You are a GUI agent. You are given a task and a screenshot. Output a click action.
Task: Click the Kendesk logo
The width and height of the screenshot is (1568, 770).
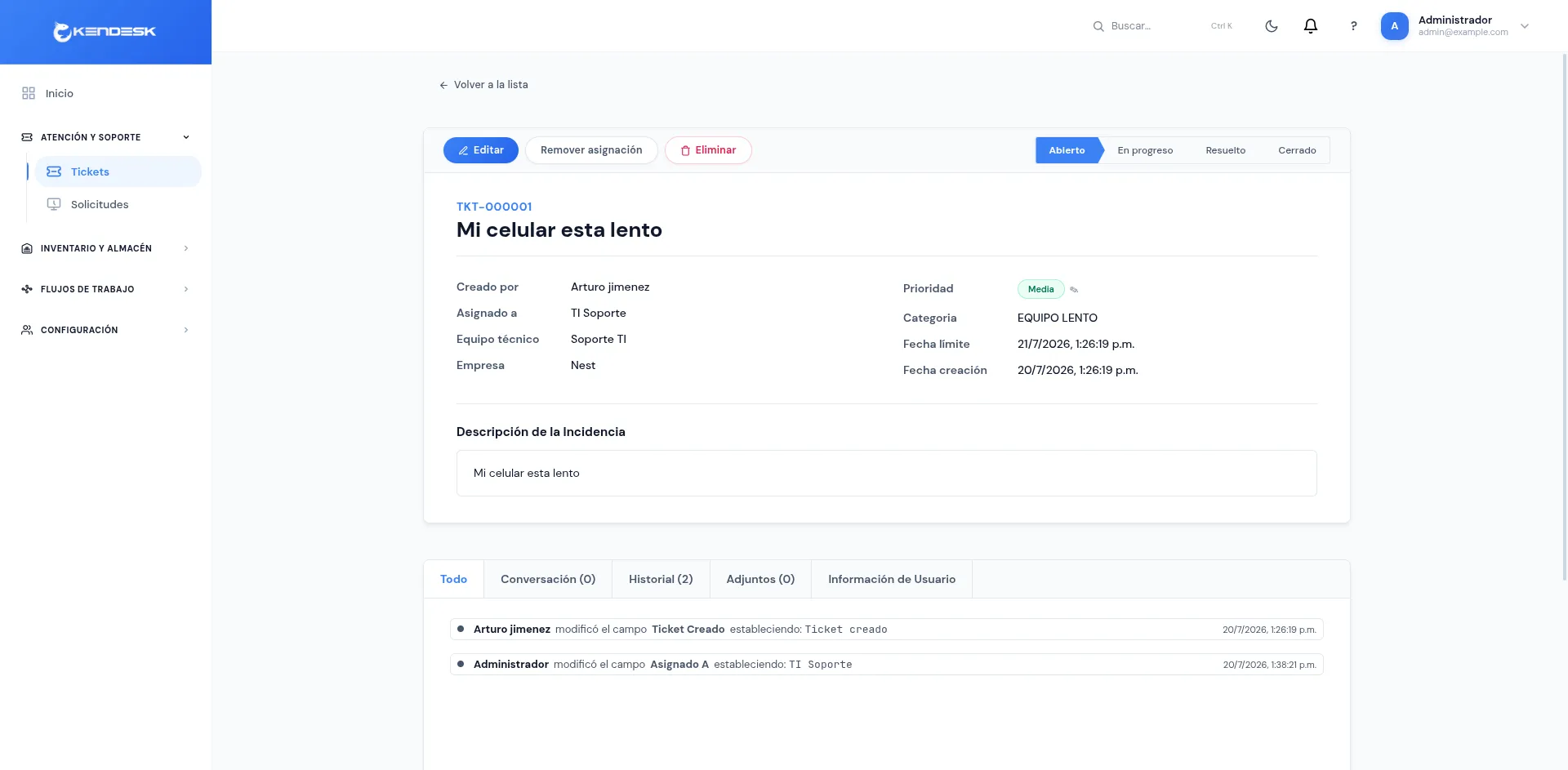105,32
